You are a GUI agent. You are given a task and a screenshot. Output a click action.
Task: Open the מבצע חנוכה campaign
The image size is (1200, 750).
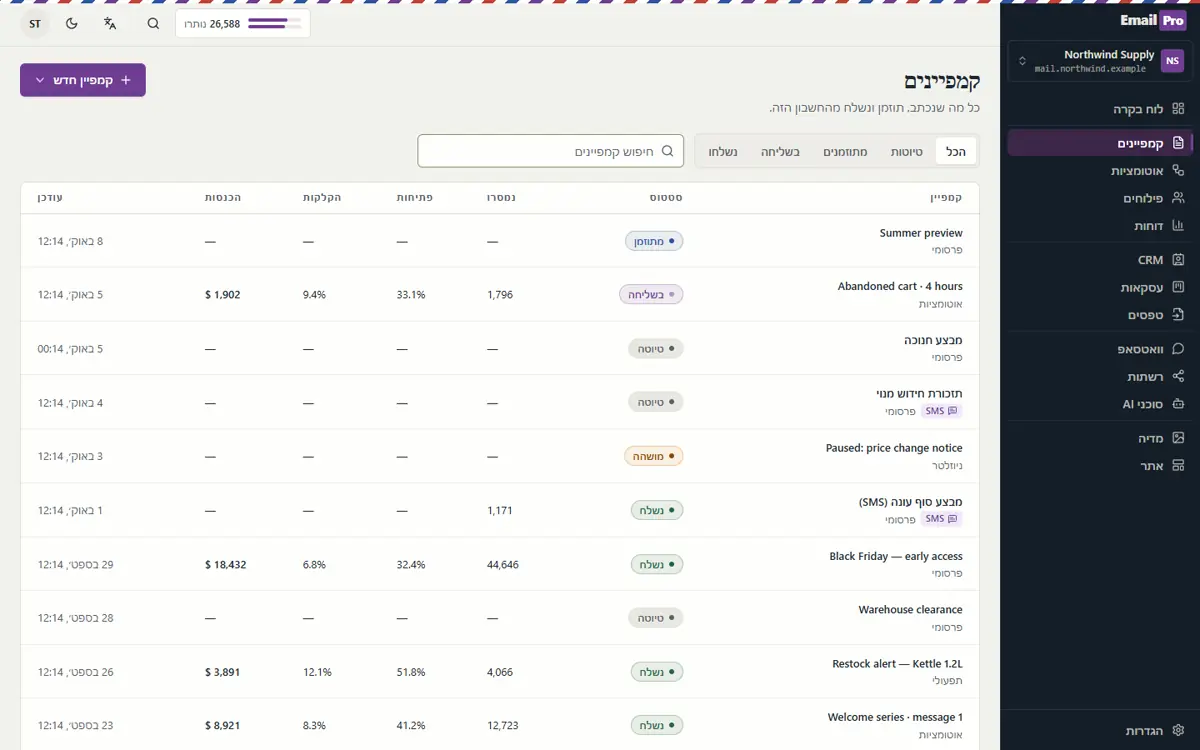[x=933, y=340]
